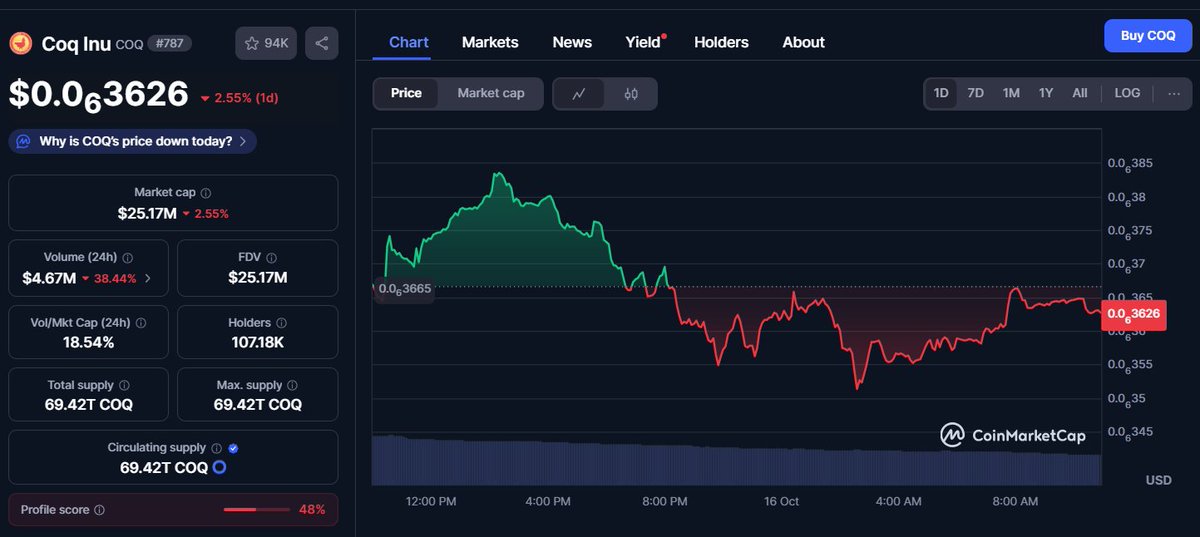This screenshot has width=1200, height=537.
Task: Open the more options ellipsis on the chart
Action: tap(1174, 93)
